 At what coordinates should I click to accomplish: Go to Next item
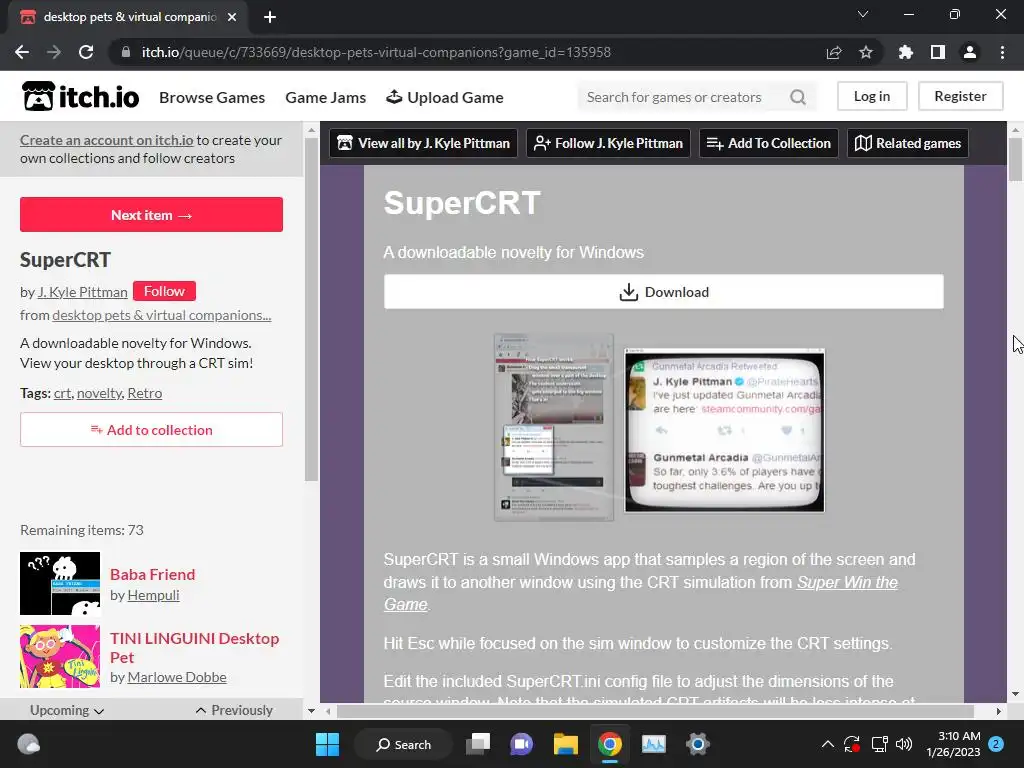pyautogui.click(x=152, y=215)
